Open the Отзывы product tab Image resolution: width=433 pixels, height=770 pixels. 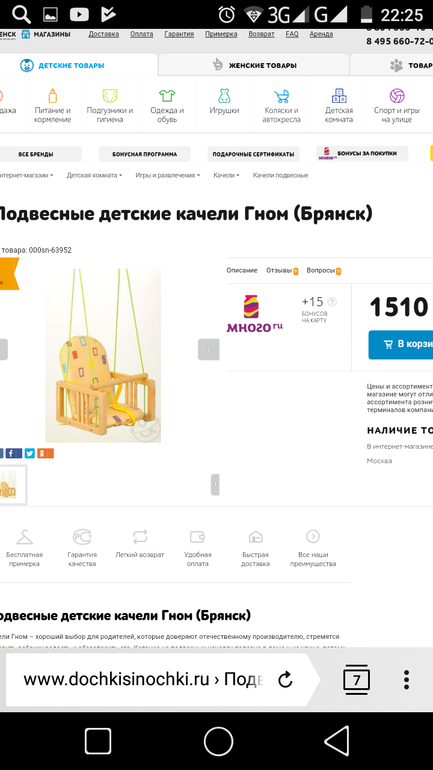(x=282, y=271)
